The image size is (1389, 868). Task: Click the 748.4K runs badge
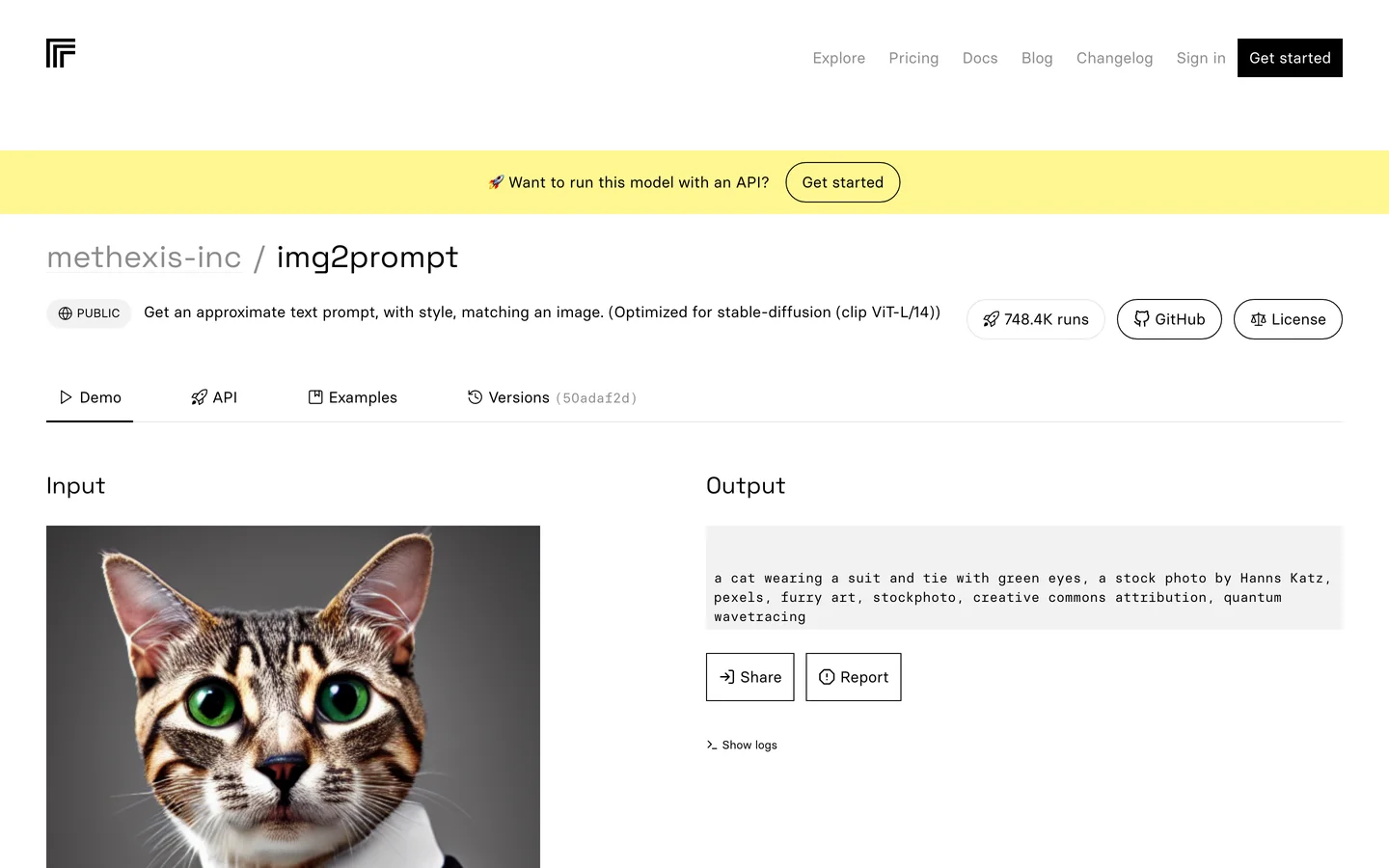1036,319
